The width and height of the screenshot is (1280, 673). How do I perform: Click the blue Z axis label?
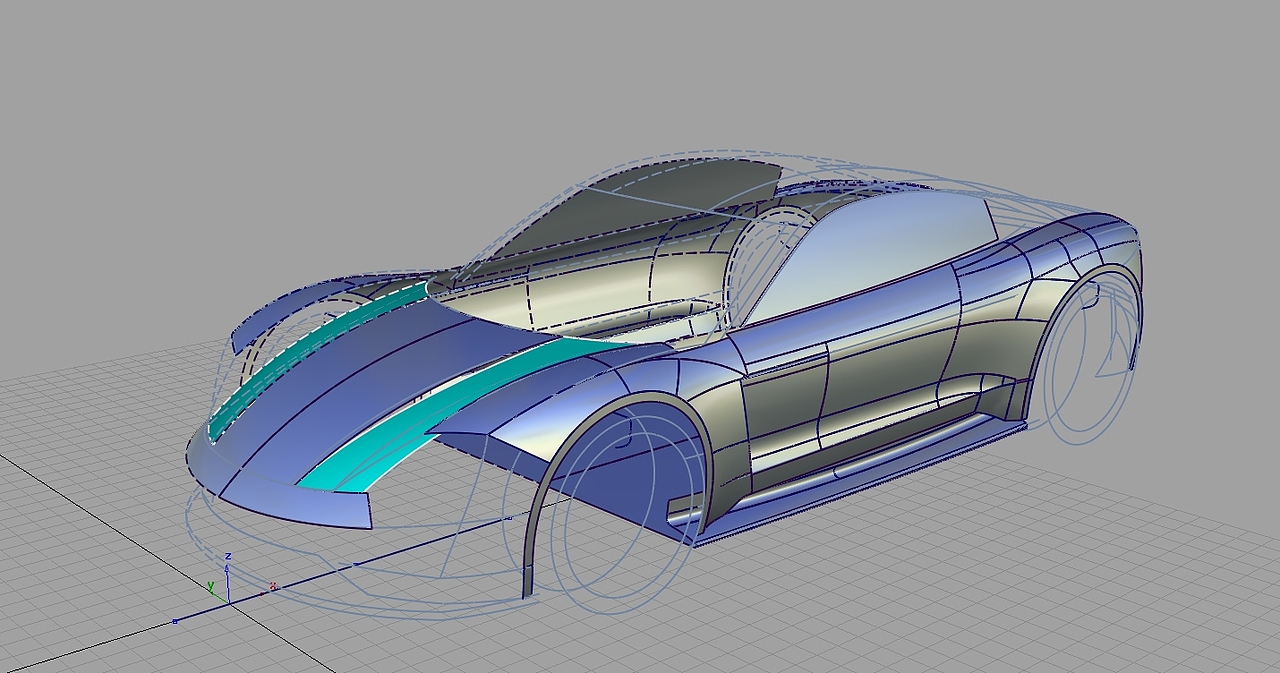pos(229,557)
